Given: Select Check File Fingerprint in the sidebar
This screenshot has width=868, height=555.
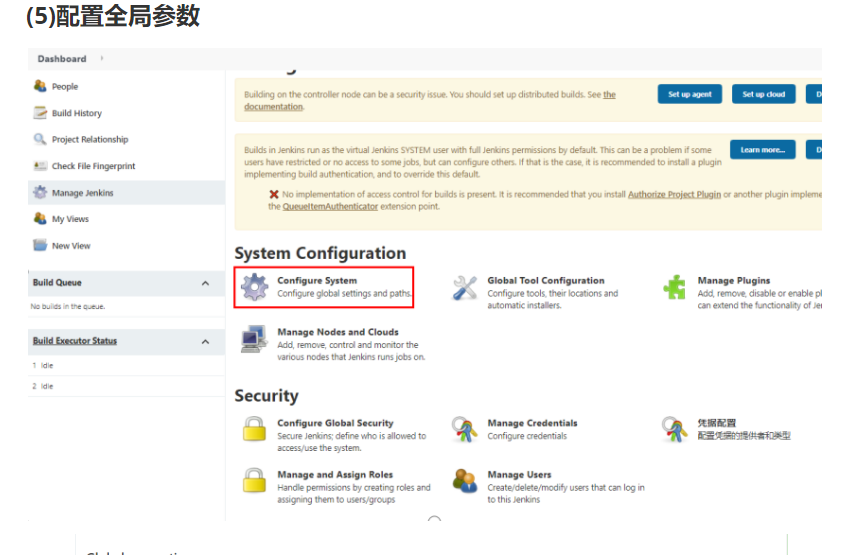Looking at the screenshot, I should (x=94, y=166).
